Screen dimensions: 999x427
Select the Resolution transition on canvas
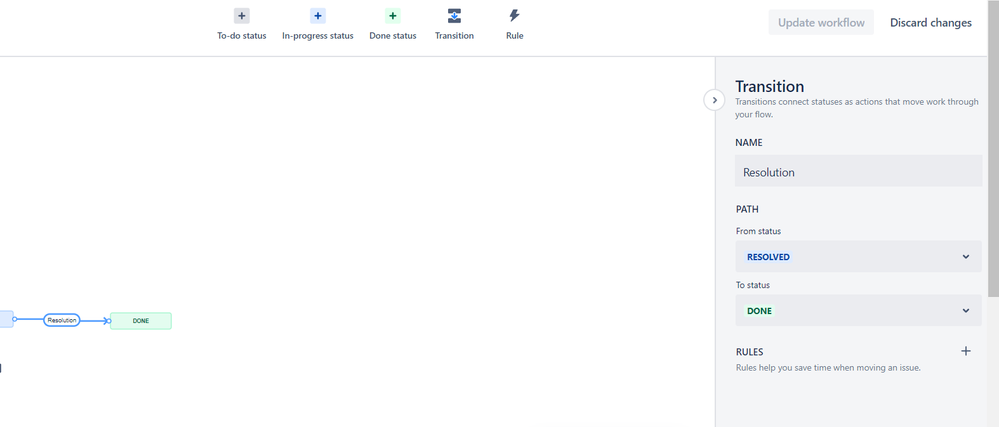[x=62, y=321]
